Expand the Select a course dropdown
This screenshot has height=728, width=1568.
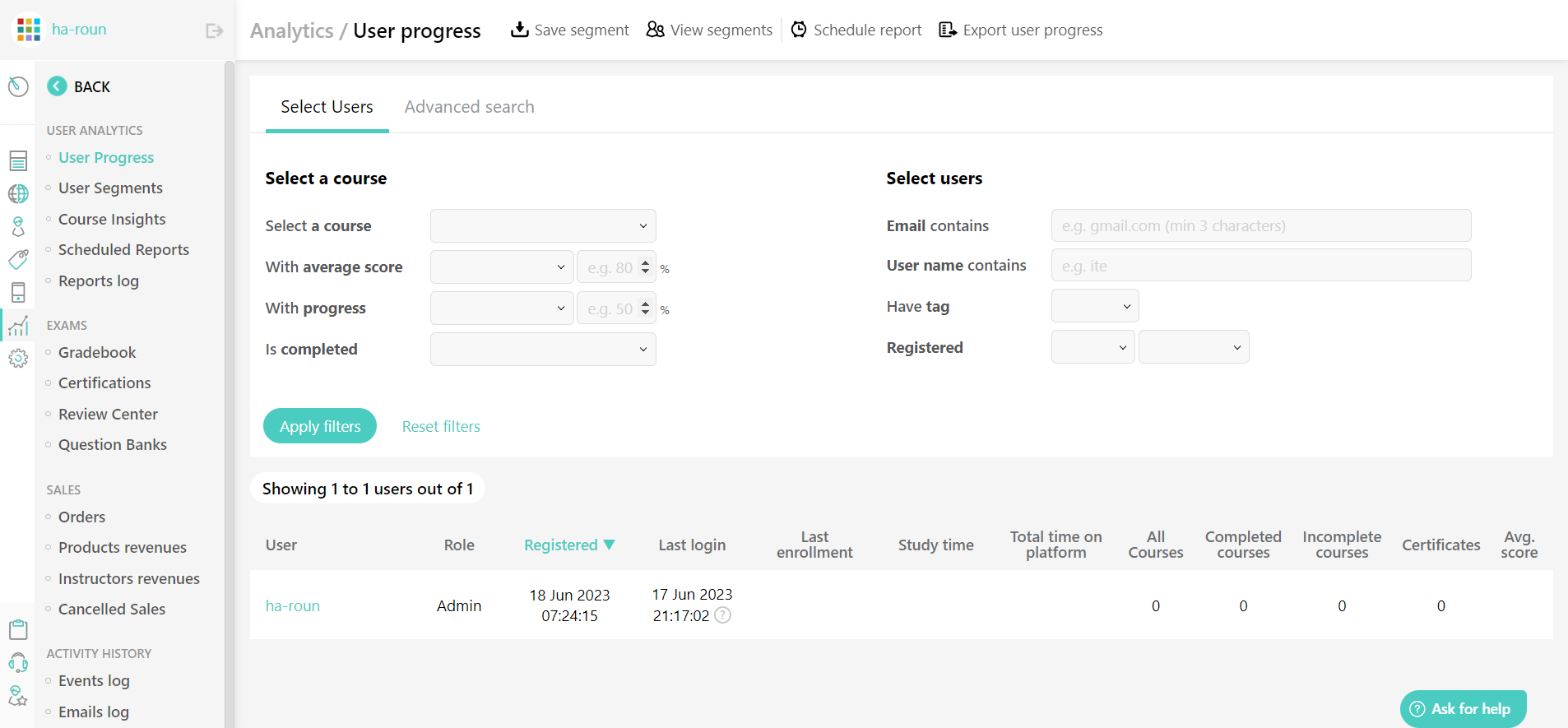click(x=543, y=226)
